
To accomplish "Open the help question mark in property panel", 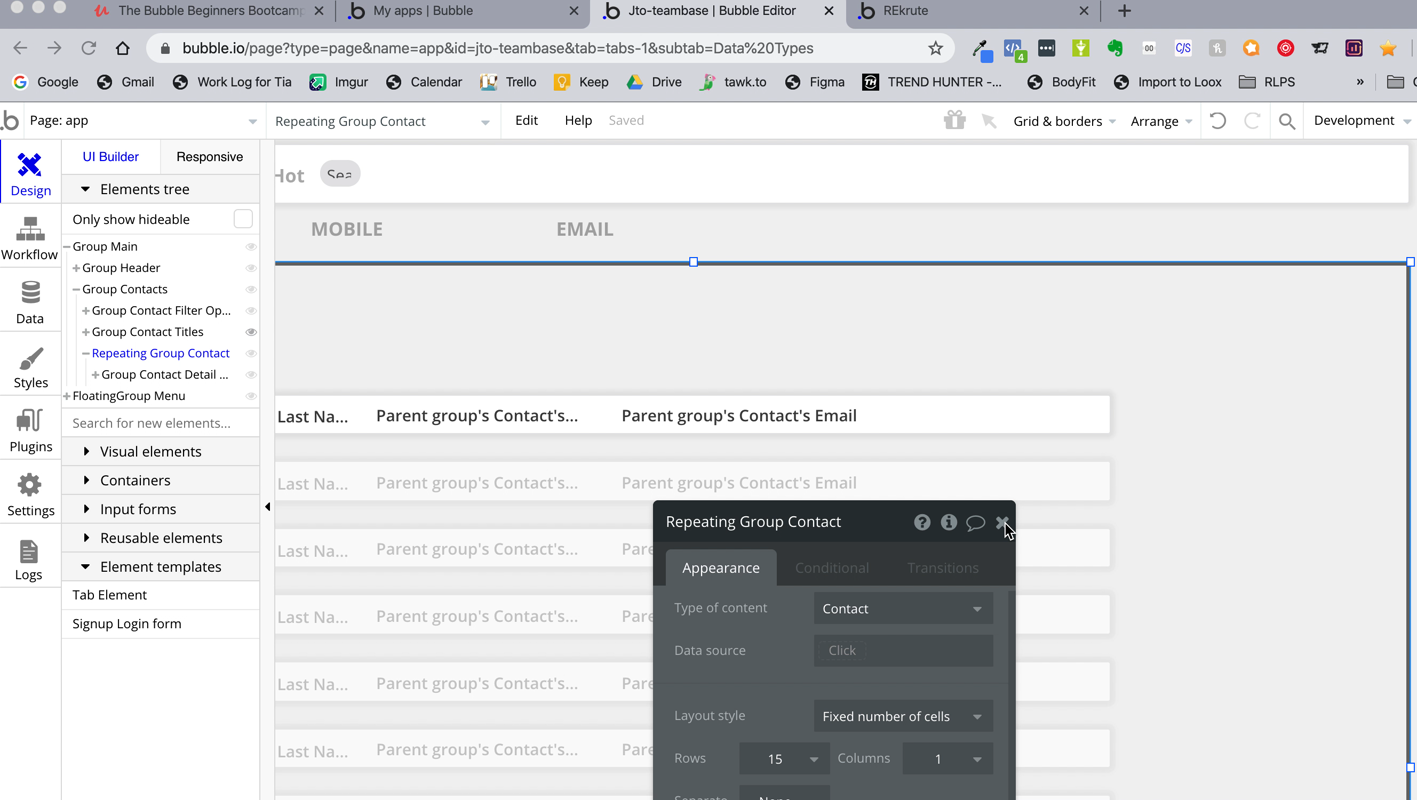I will coord(922,522).
